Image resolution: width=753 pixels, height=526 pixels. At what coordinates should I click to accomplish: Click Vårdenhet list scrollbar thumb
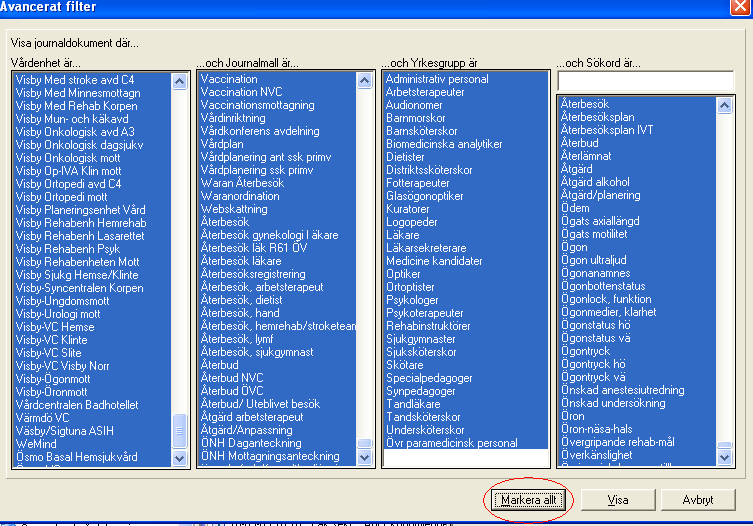click(179, 431)
